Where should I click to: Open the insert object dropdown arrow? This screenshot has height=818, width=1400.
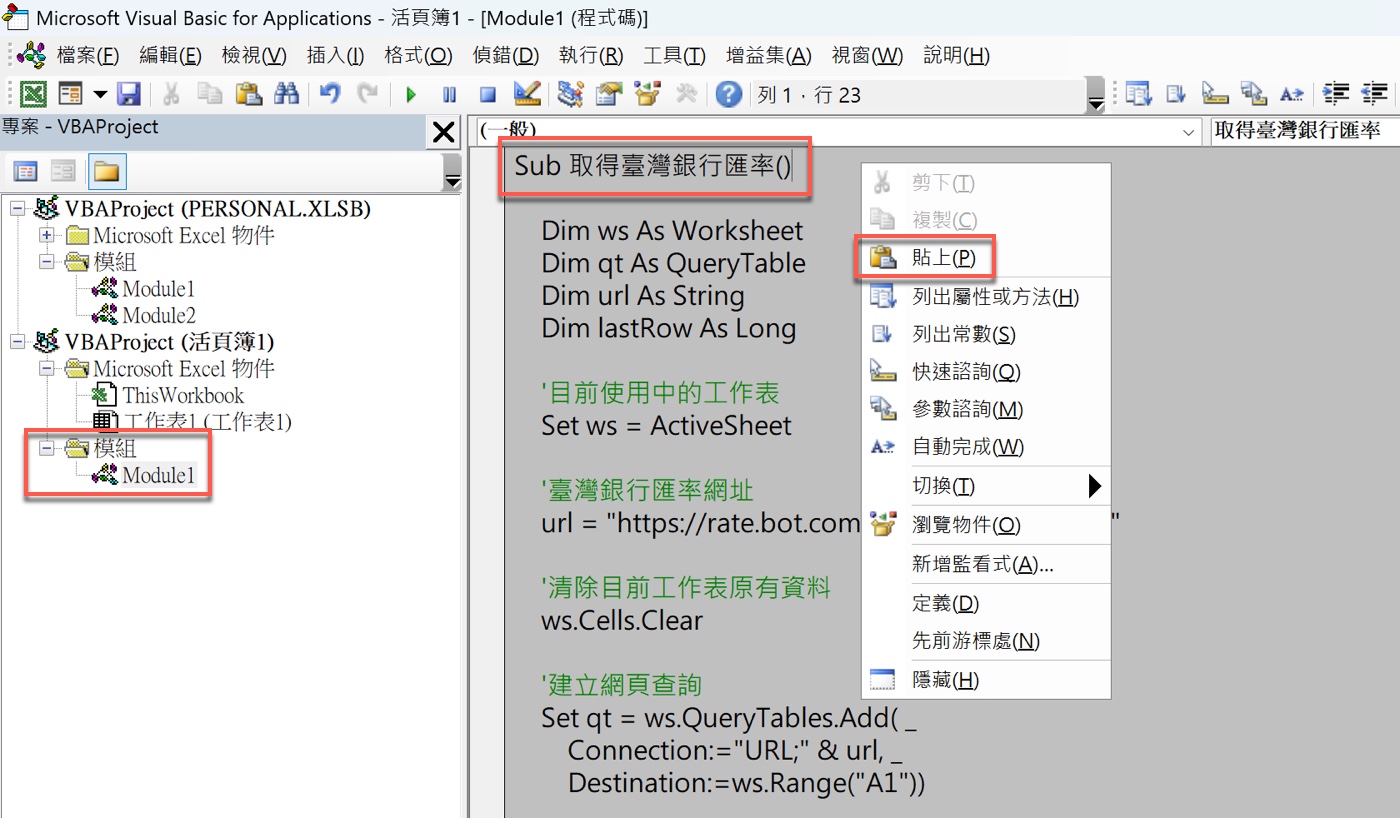[x=100, y=94]
